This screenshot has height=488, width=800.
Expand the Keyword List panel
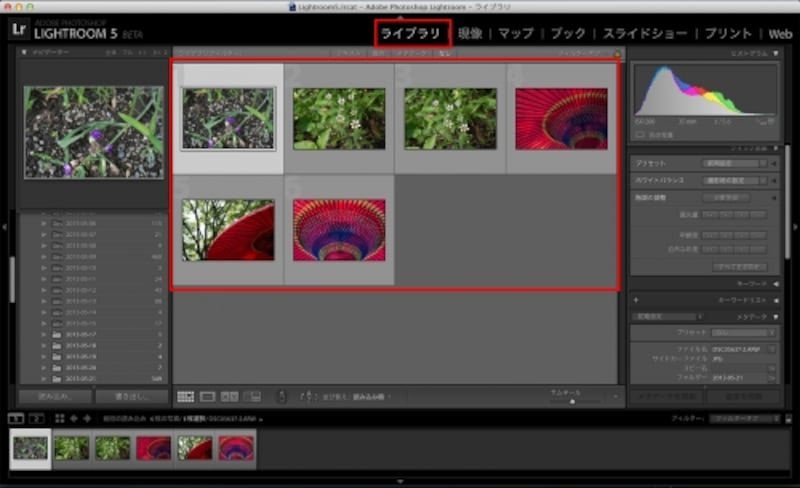(776, 300)
